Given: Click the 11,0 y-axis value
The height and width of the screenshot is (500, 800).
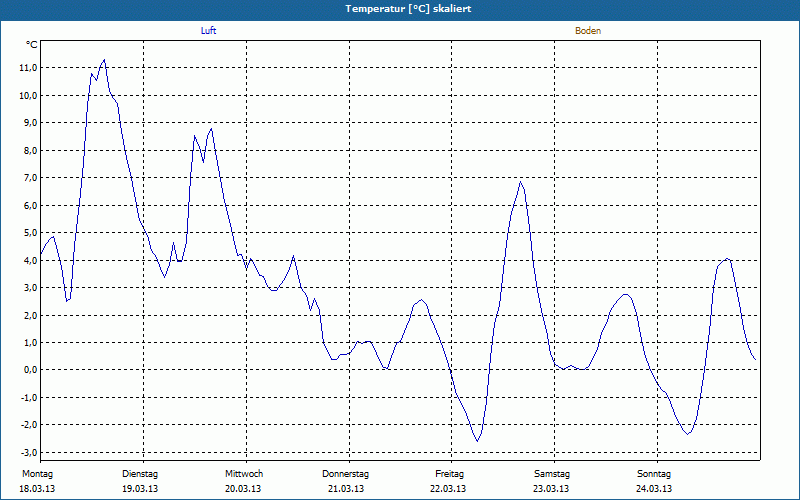Looking at the screenshot, I should 28,68.
